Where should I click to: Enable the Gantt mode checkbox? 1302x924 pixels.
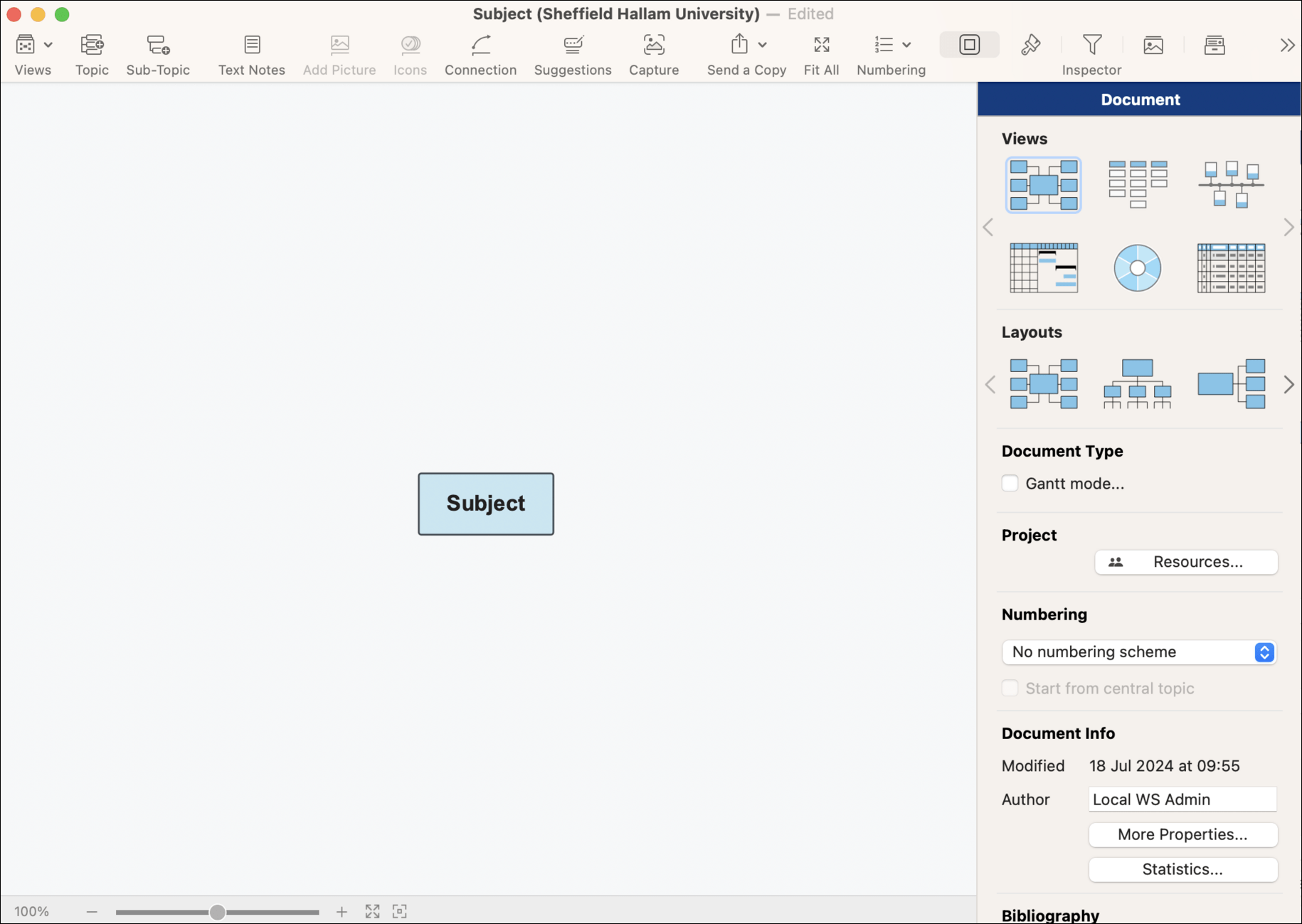click(x=1010, y=484)
